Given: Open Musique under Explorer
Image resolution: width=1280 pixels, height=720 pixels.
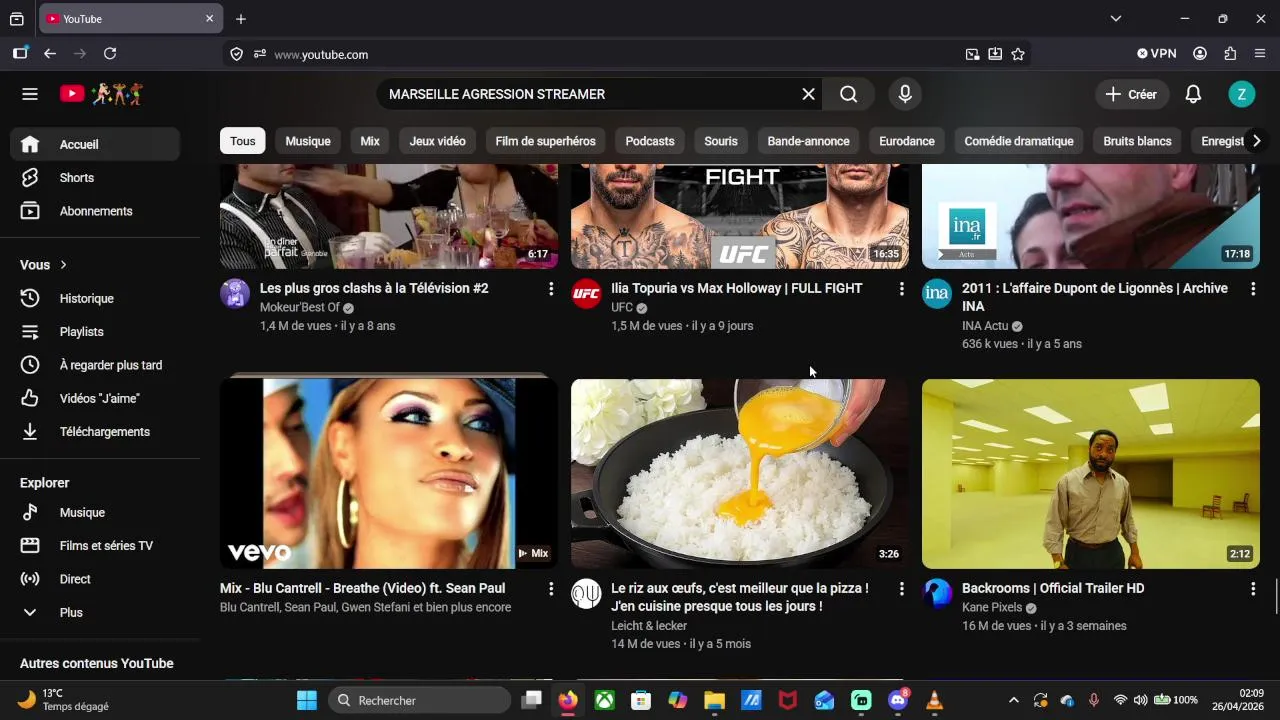Looking at the screenshot, I should tap(95, 512).
